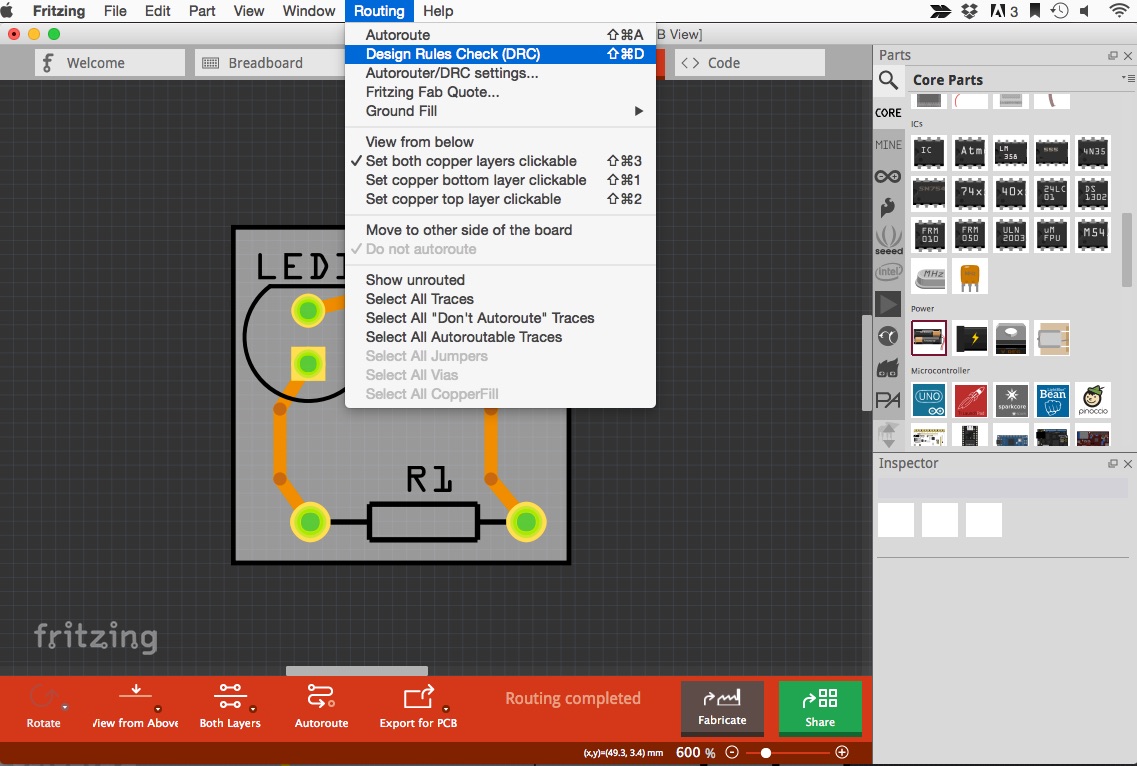Click the Fabricate button

point(722,708)
